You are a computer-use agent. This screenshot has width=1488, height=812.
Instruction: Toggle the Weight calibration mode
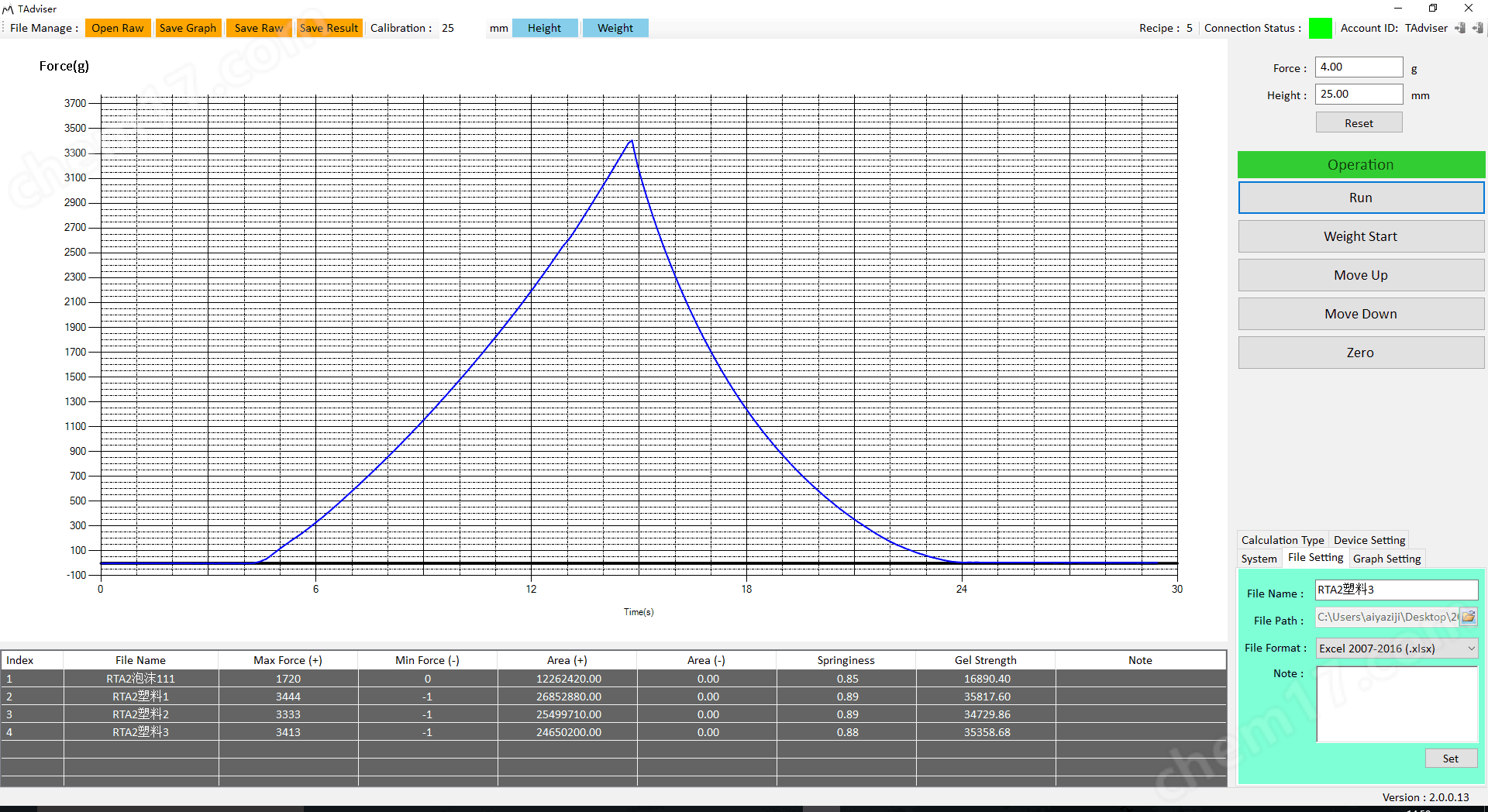point(615,28)
